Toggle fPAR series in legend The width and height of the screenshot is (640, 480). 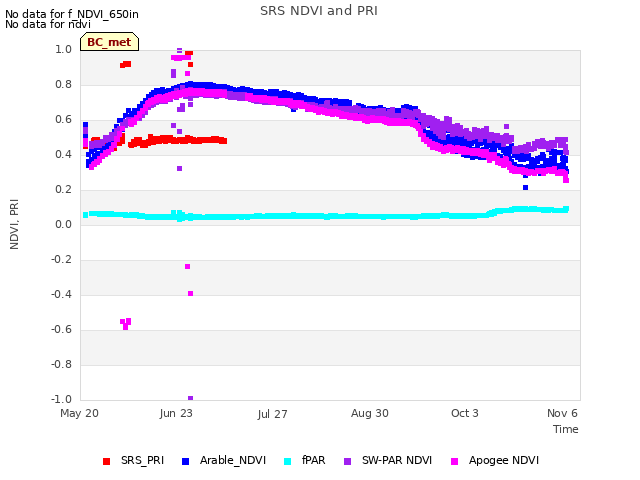pos(304,460)
